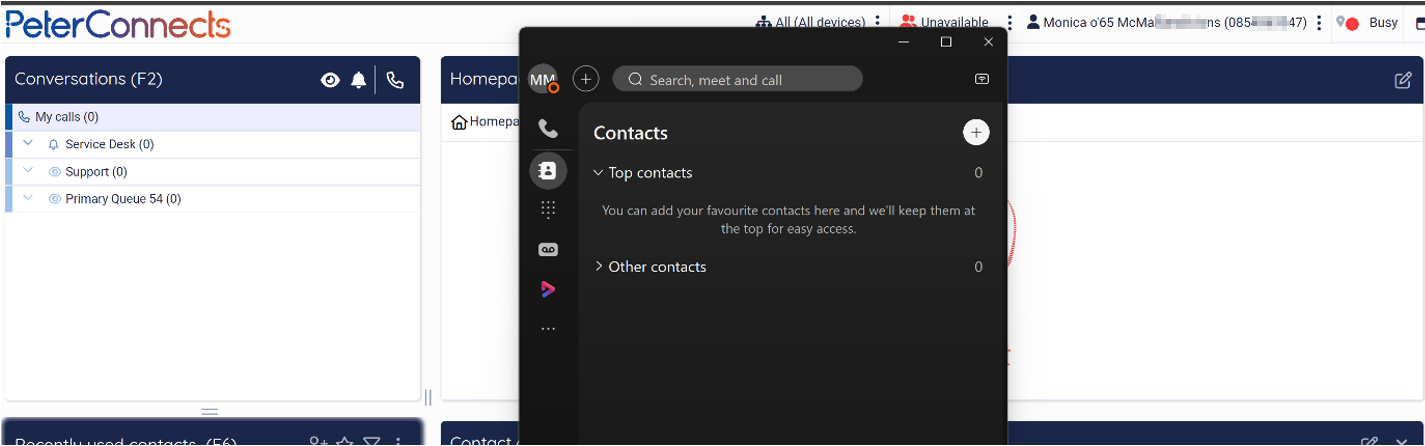
Task: Click the vertical splitter handle beside Conversations
Action: click(x=428, y=397)
